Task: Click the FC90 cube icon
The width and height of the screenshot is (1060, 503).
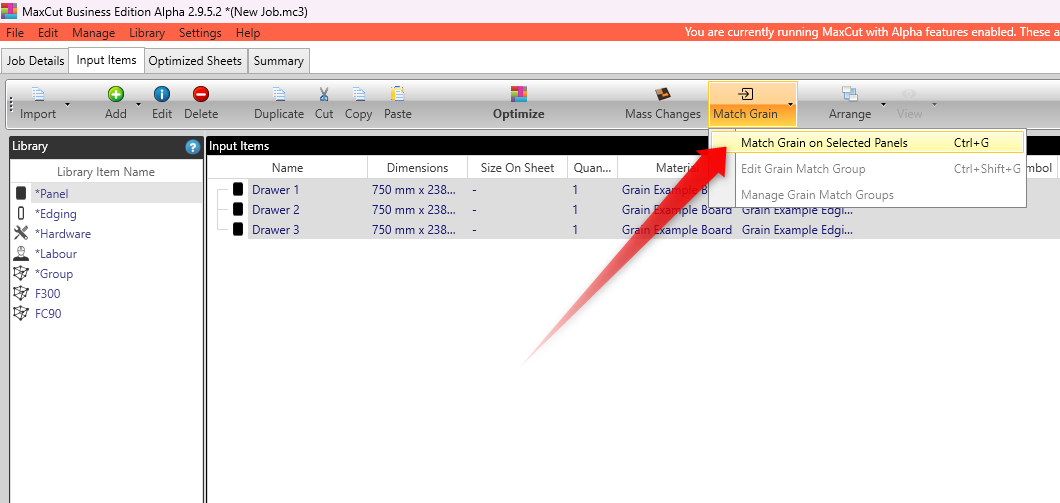Action: pyautogui.click(x=21, y=314)
